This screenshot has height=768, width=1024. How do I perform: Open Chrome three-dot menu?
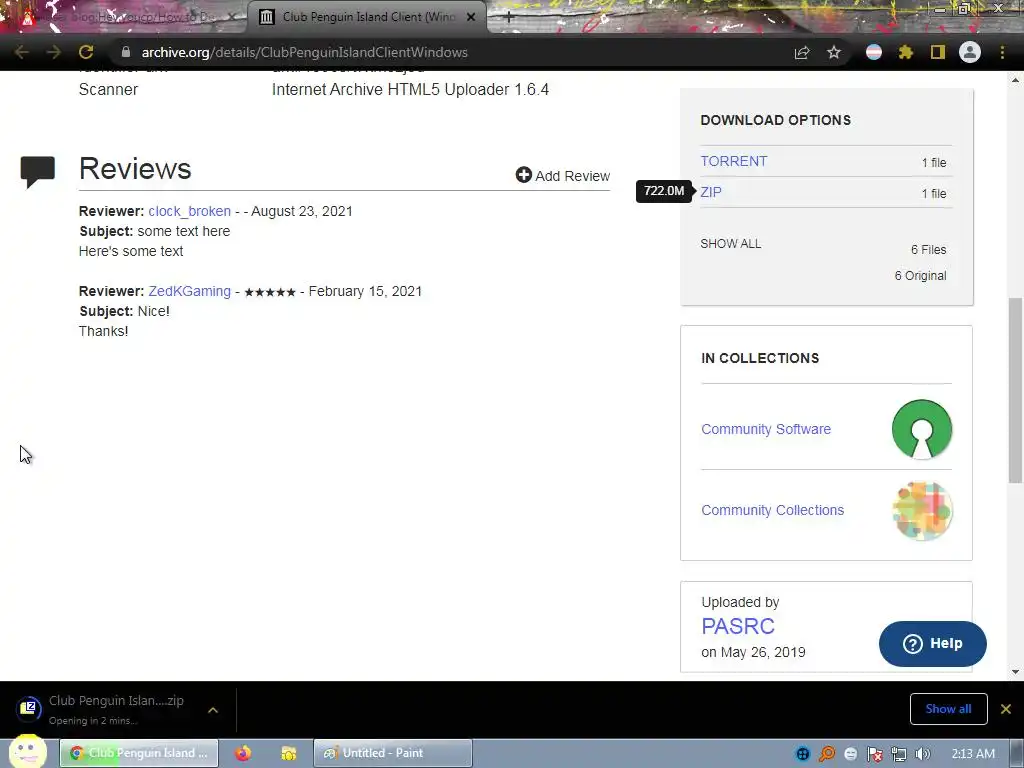click(1002, 52)
